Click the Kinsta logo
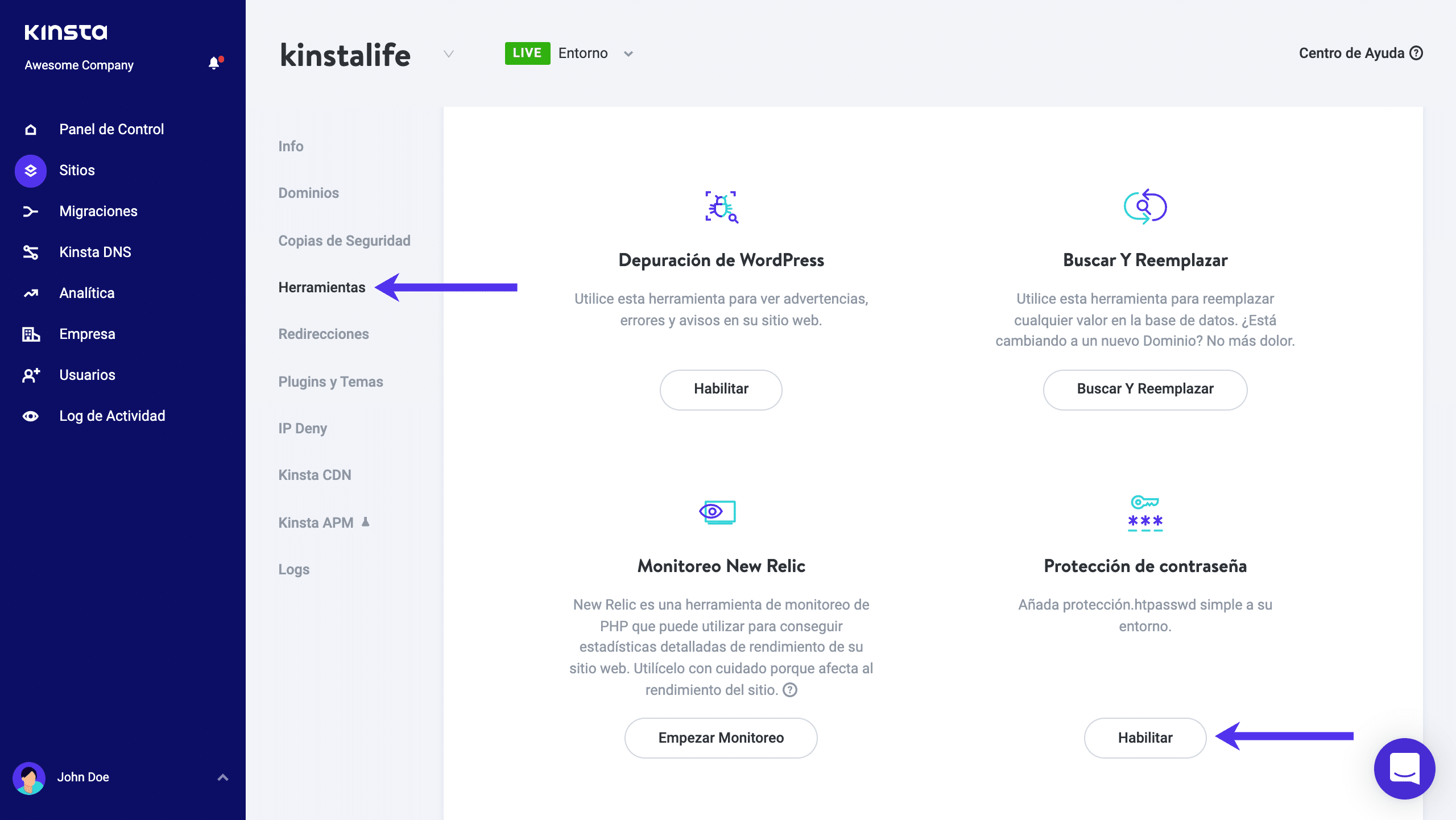This screenshot has height=820, width=1456. tap(66, 32)
